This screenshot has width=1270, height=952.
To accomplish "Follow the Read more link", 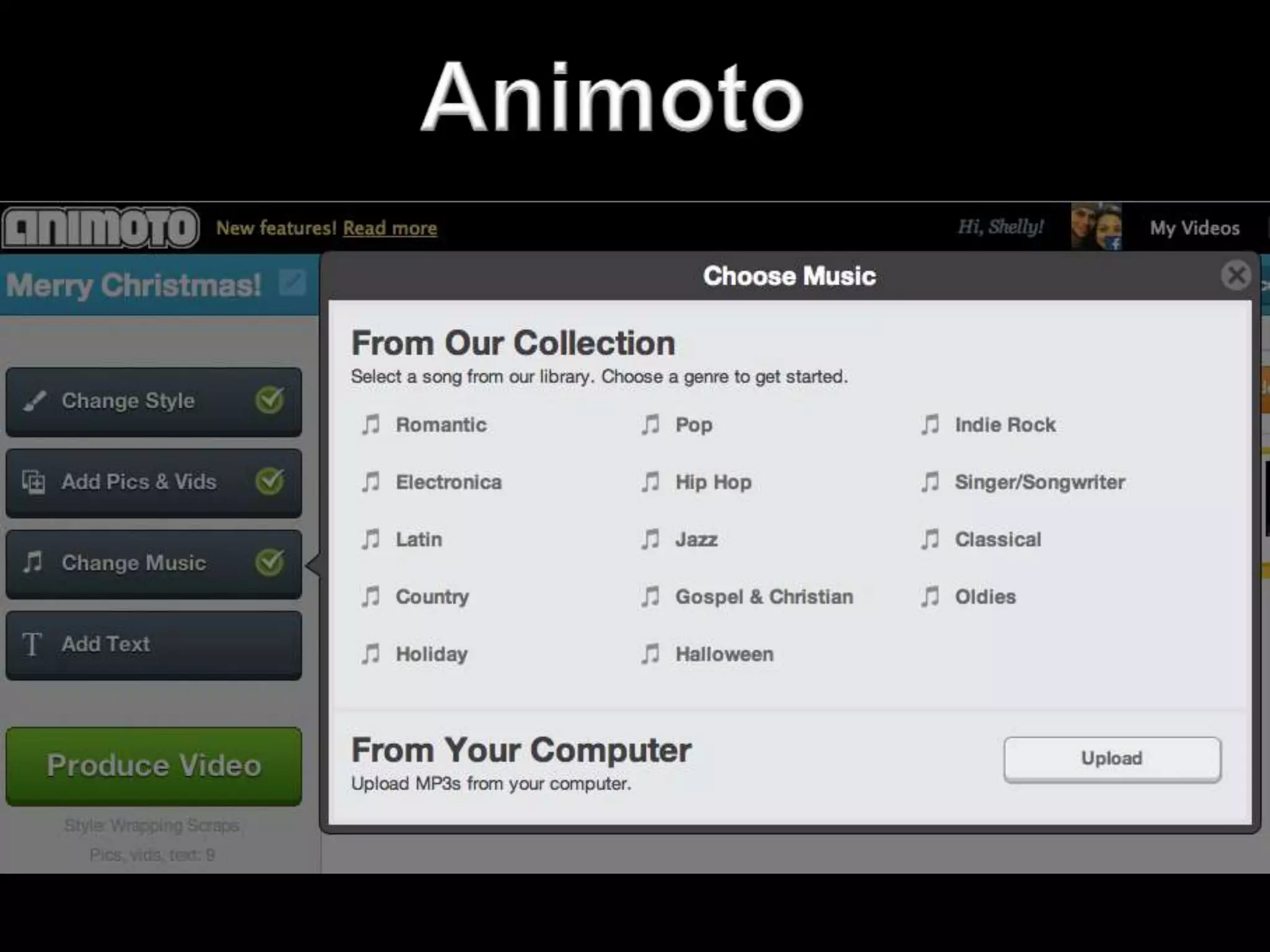I will pos(390,228).
